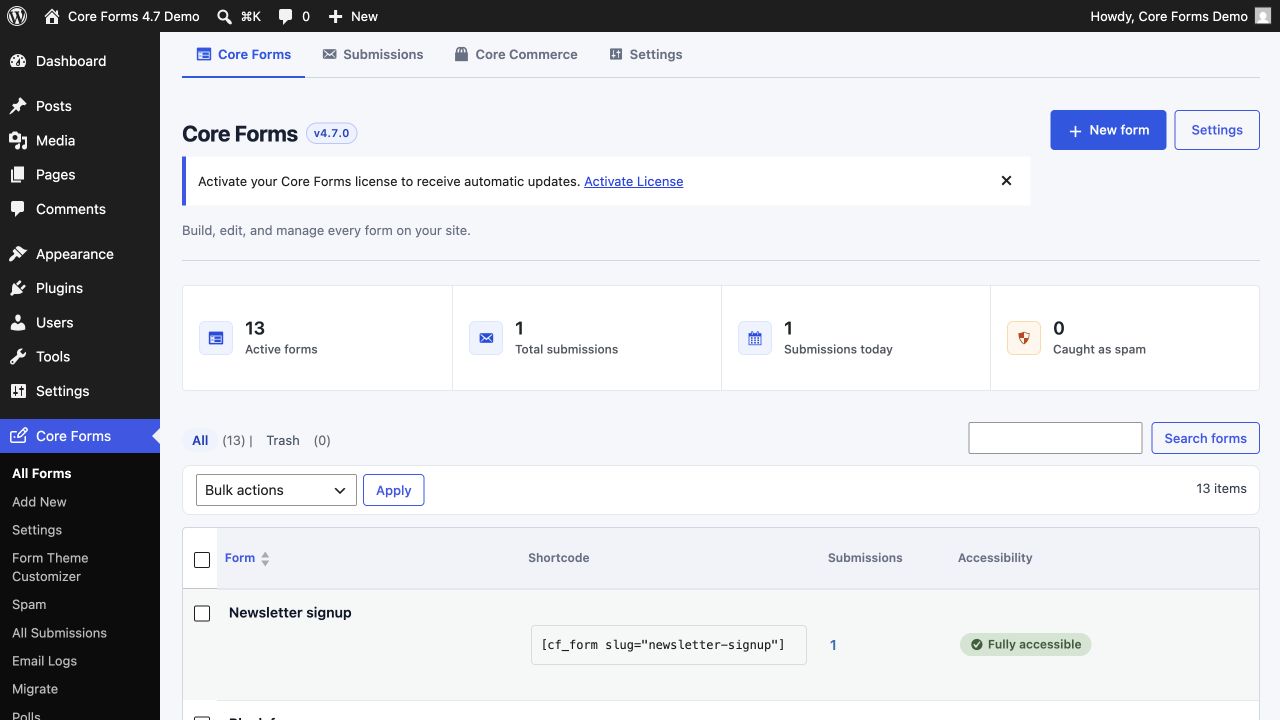Click the Plugins plug icon

pos(18,288)
